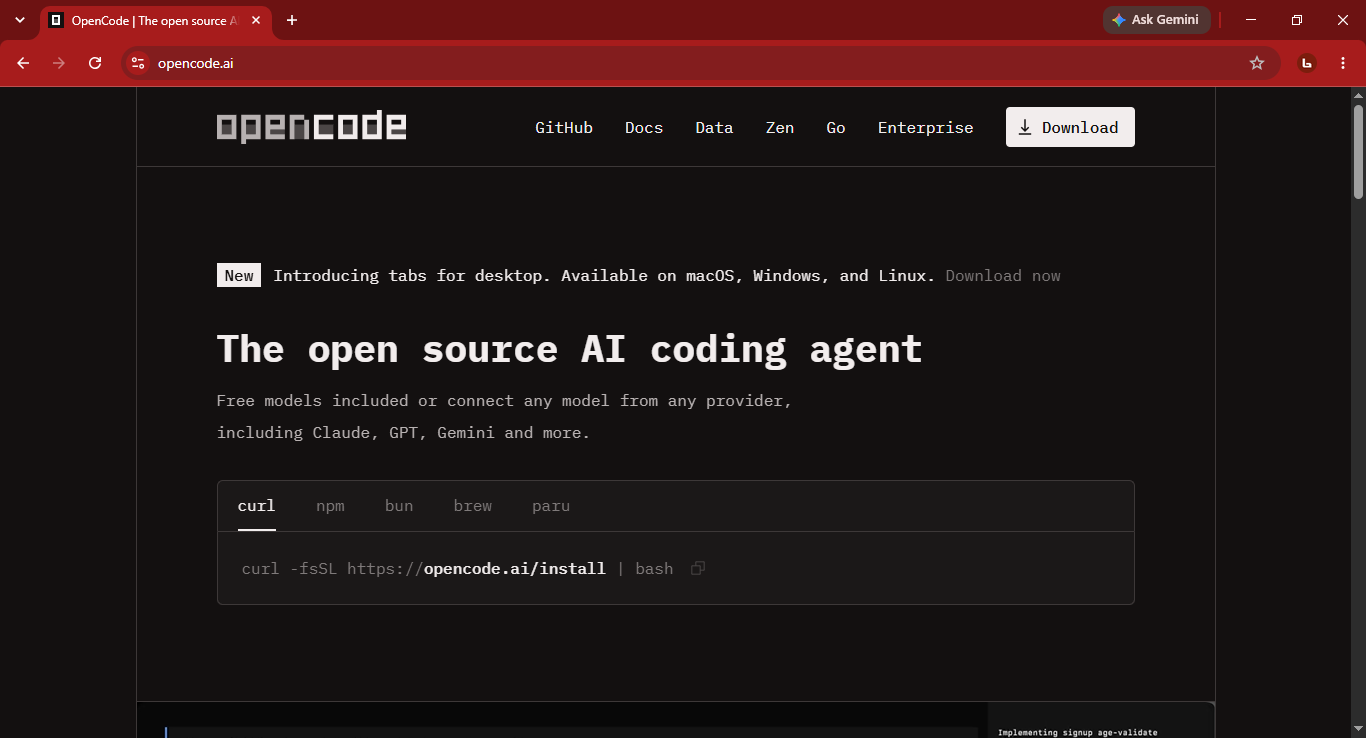Expand the tab search dropdown arrow
The height and width of the screenshot is (738, 1366).
coord(19,20)
